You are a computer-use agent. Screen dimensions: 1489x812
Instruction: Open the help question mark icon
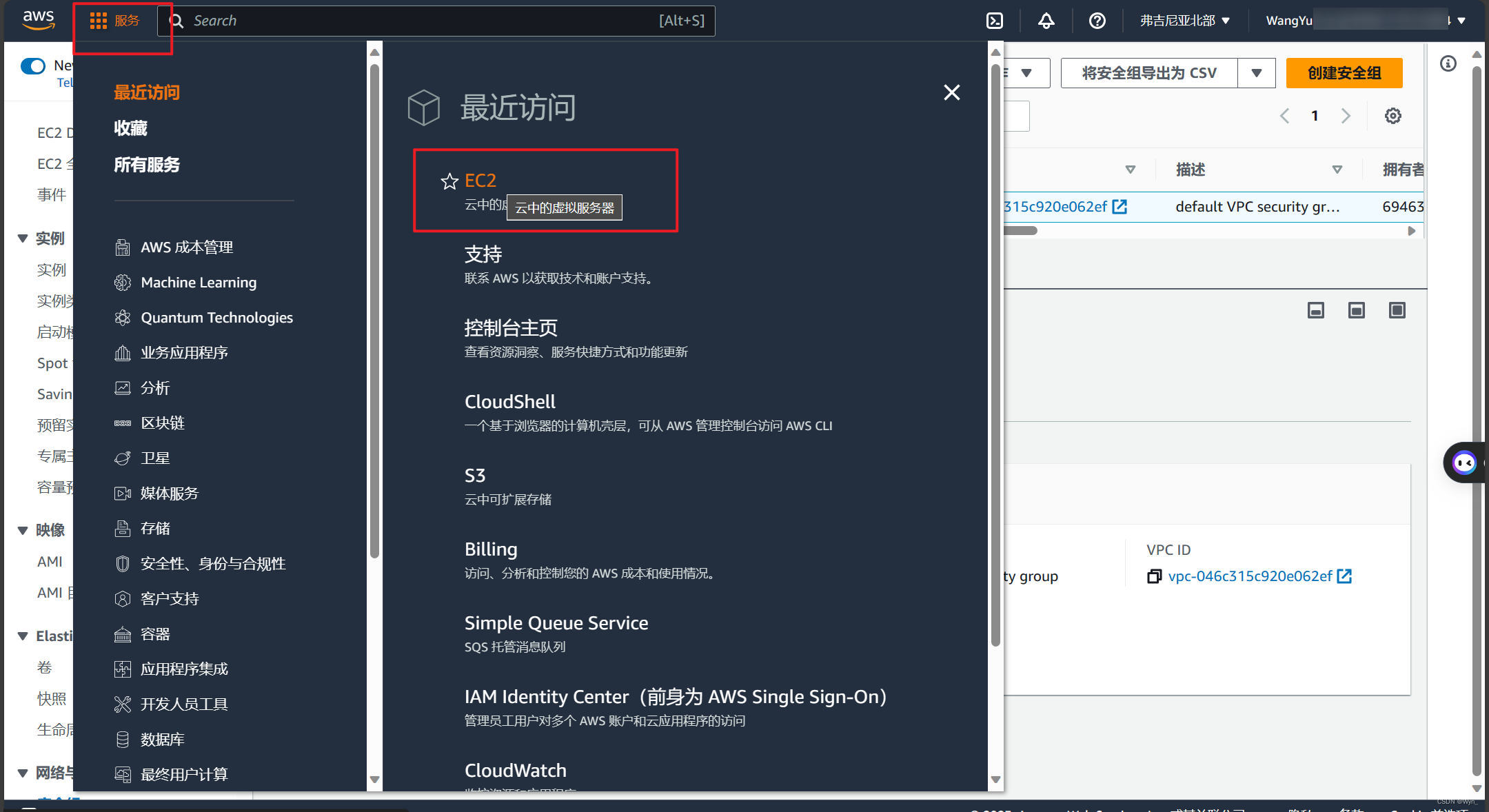[1097, 21]
